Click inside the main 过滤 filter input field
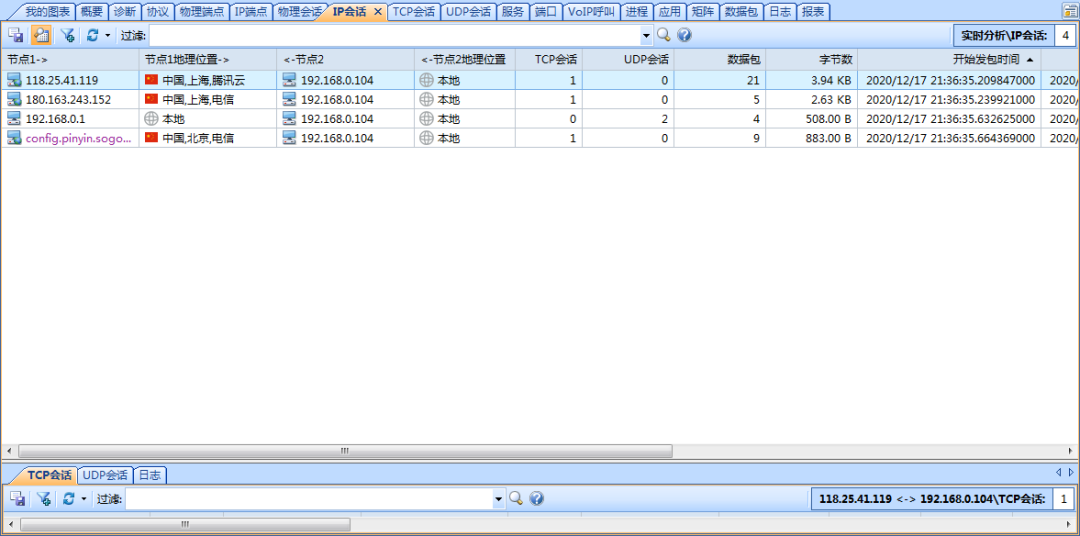This screenshot has height=536, width=1080. point(395,35)
